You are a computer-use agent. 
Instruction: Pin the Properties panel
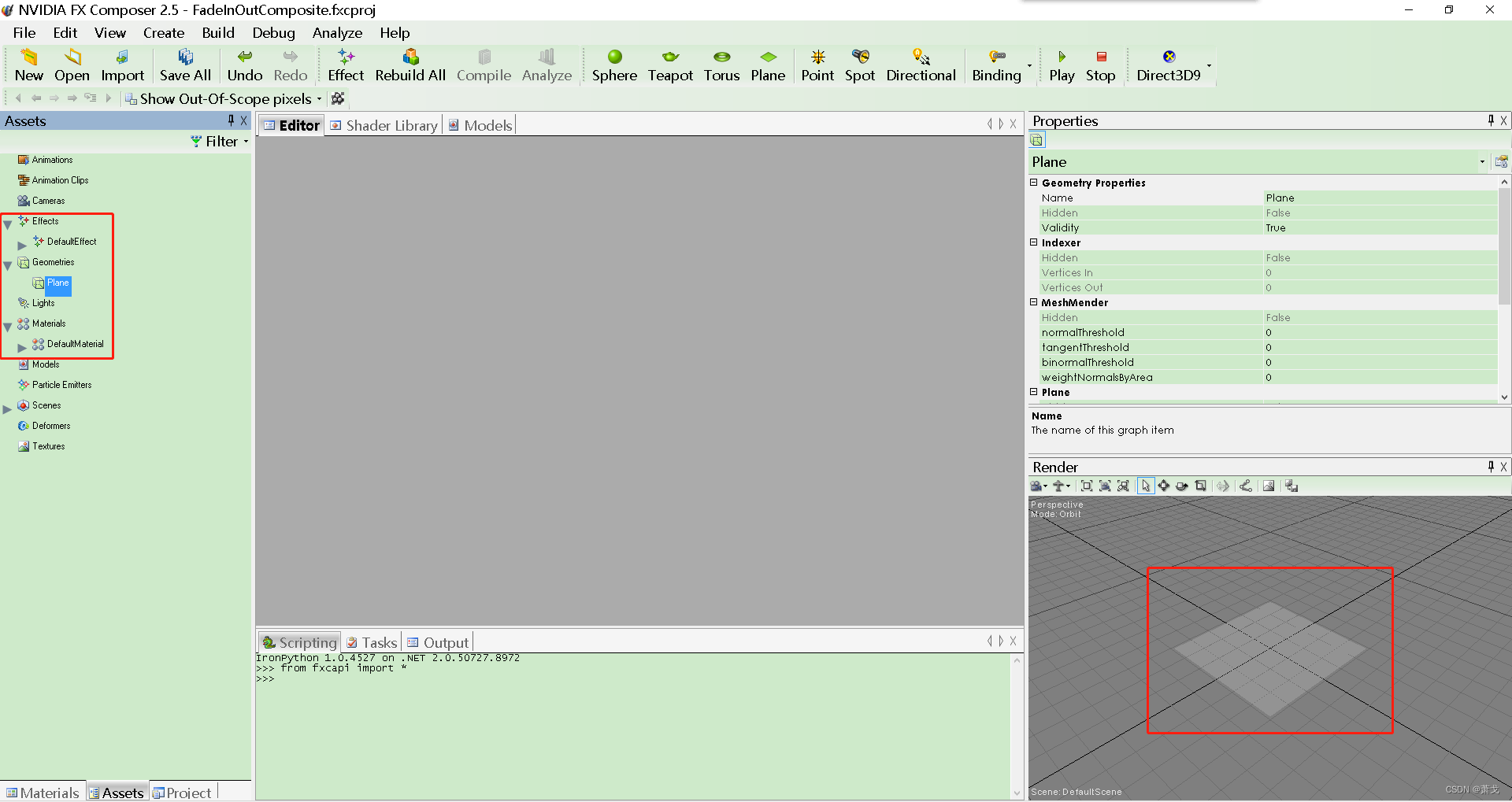click(1491, 120)
